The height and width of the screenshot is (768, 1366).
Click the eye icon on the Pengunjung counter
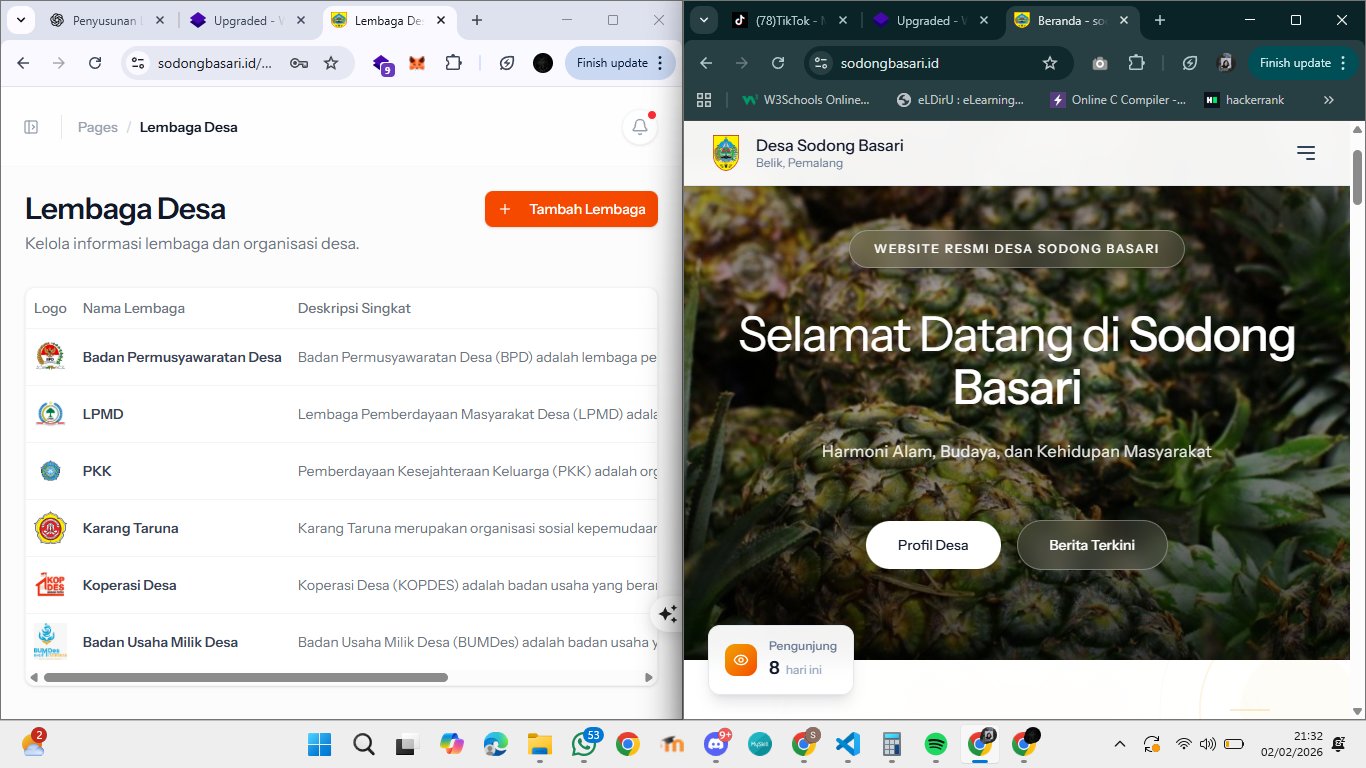(740, 659)
